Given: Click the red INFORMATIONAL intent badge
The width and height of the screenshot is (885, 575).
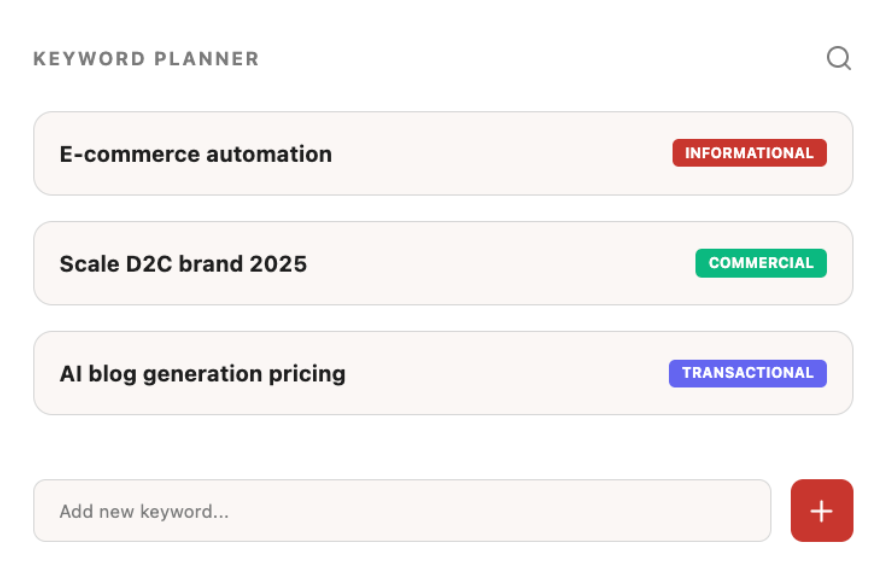Looking at the screenshot, I should click(749, 153).
